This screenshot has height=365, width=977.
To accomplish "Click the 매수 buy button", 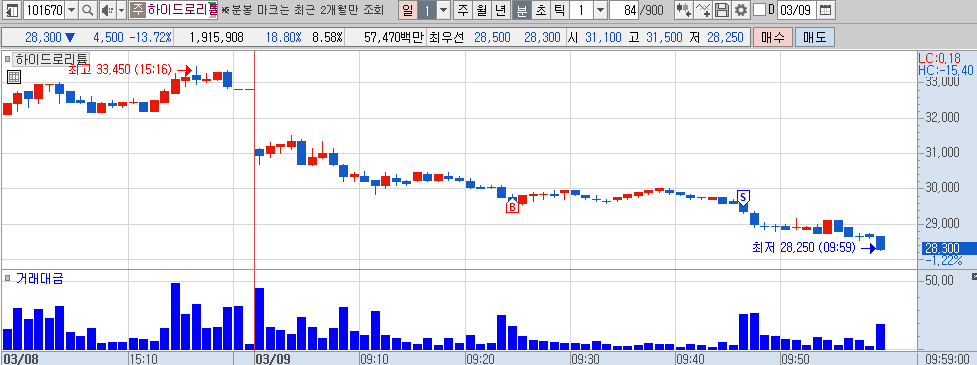I will pos(773,37).
